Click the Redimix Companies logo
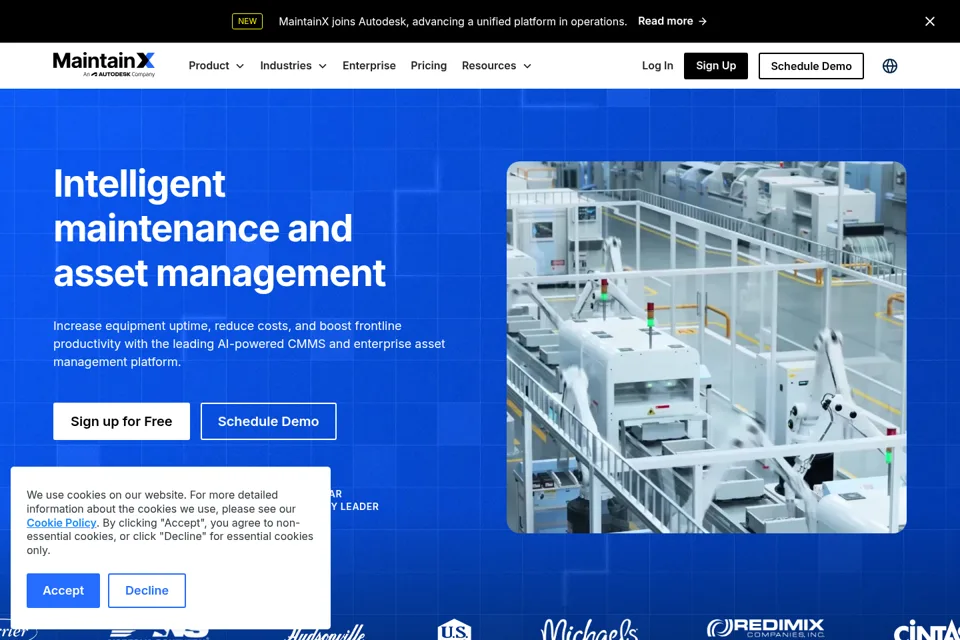 [765, 628]
